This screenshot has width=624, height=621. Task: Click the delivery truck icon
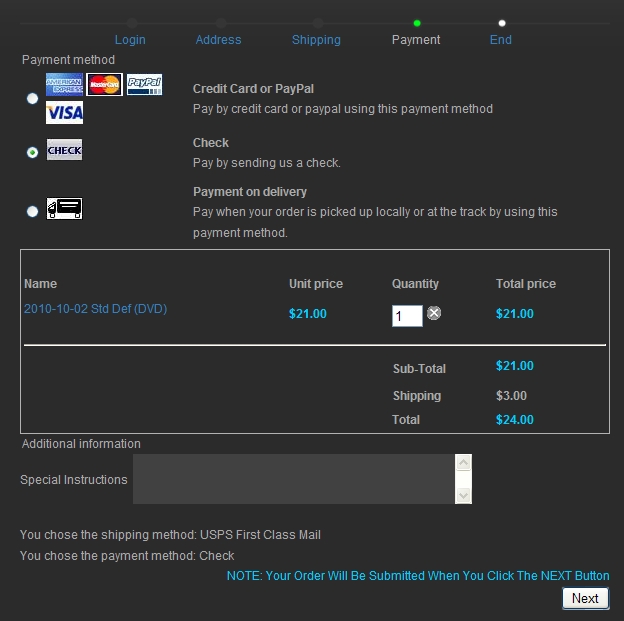point(64,208)
